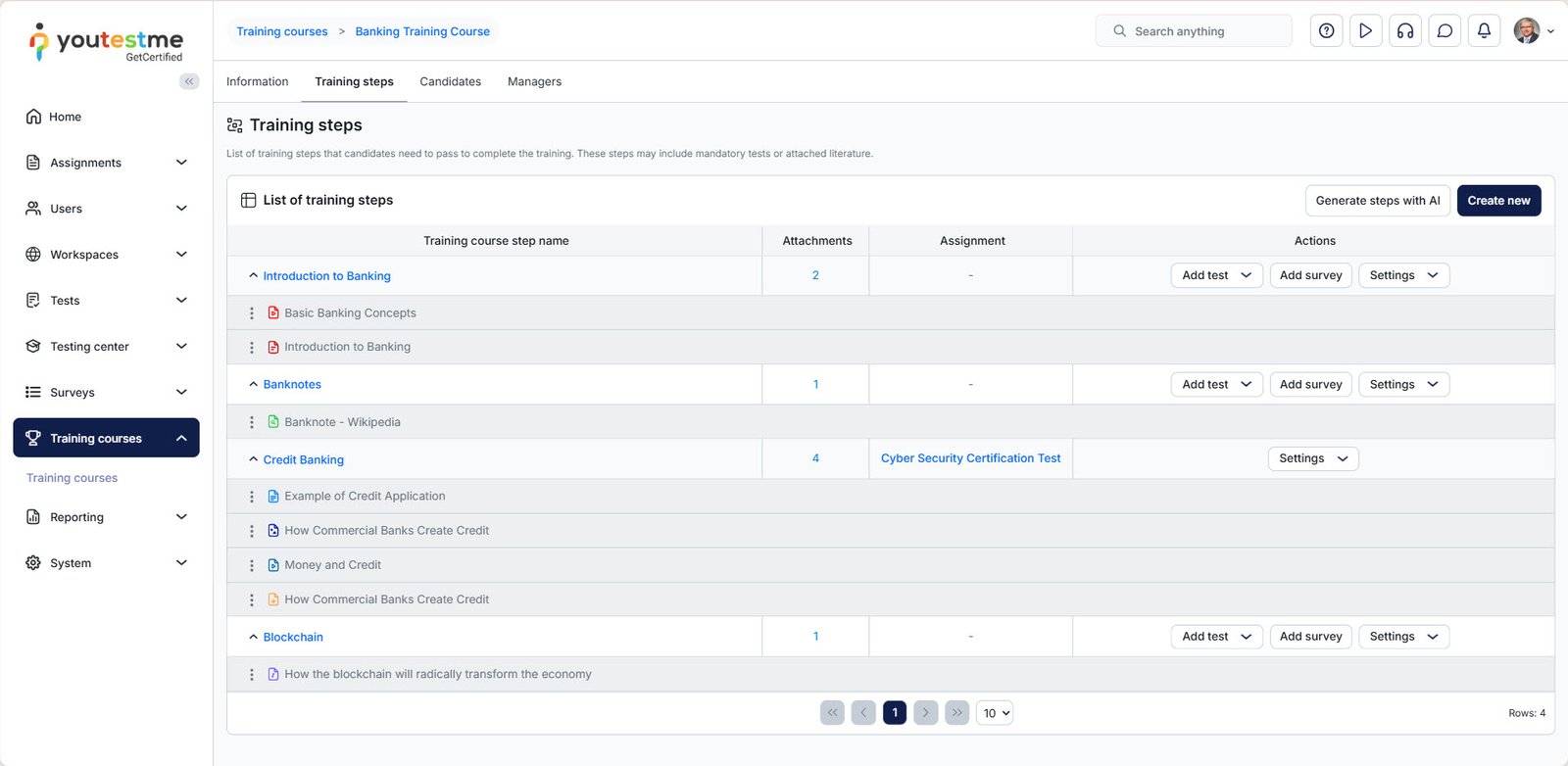Open the headset support icon
Screen dimensions: 1568x766
pos(1405,31)
